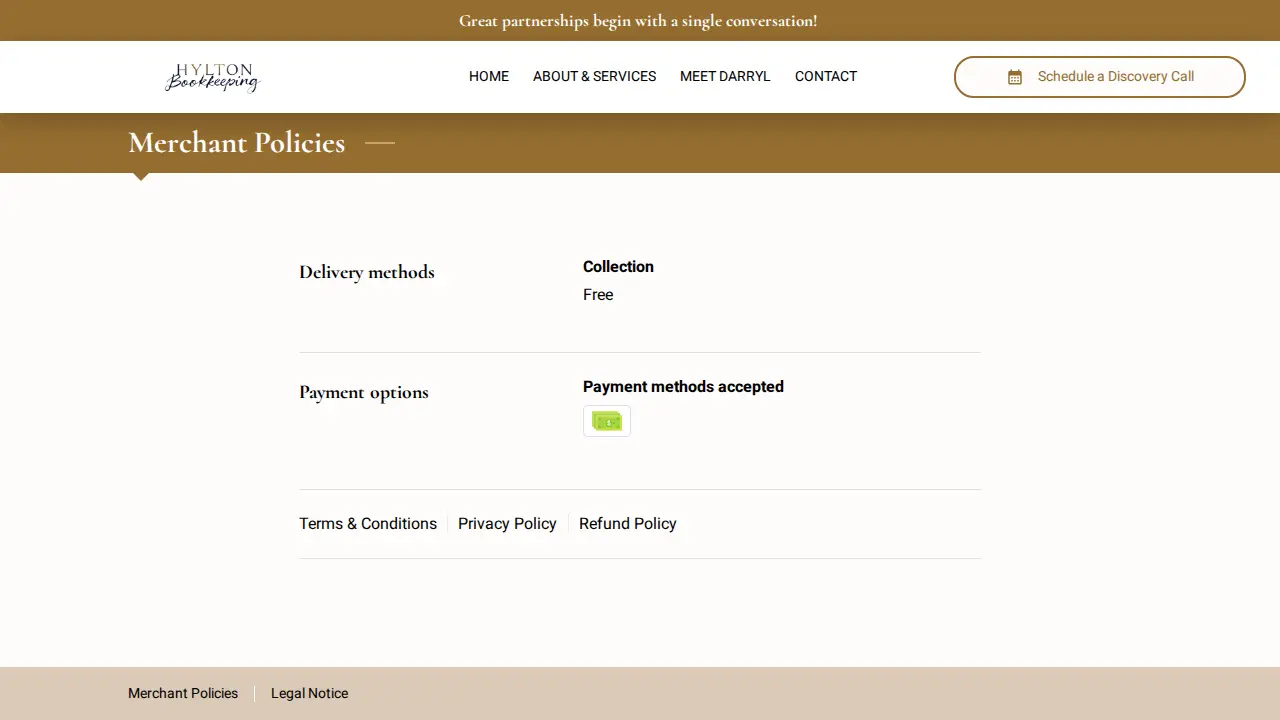View the Privacy Policy link
This screenshot has height=720, width=1280.
pyautogui.click(x=507, y=523)
